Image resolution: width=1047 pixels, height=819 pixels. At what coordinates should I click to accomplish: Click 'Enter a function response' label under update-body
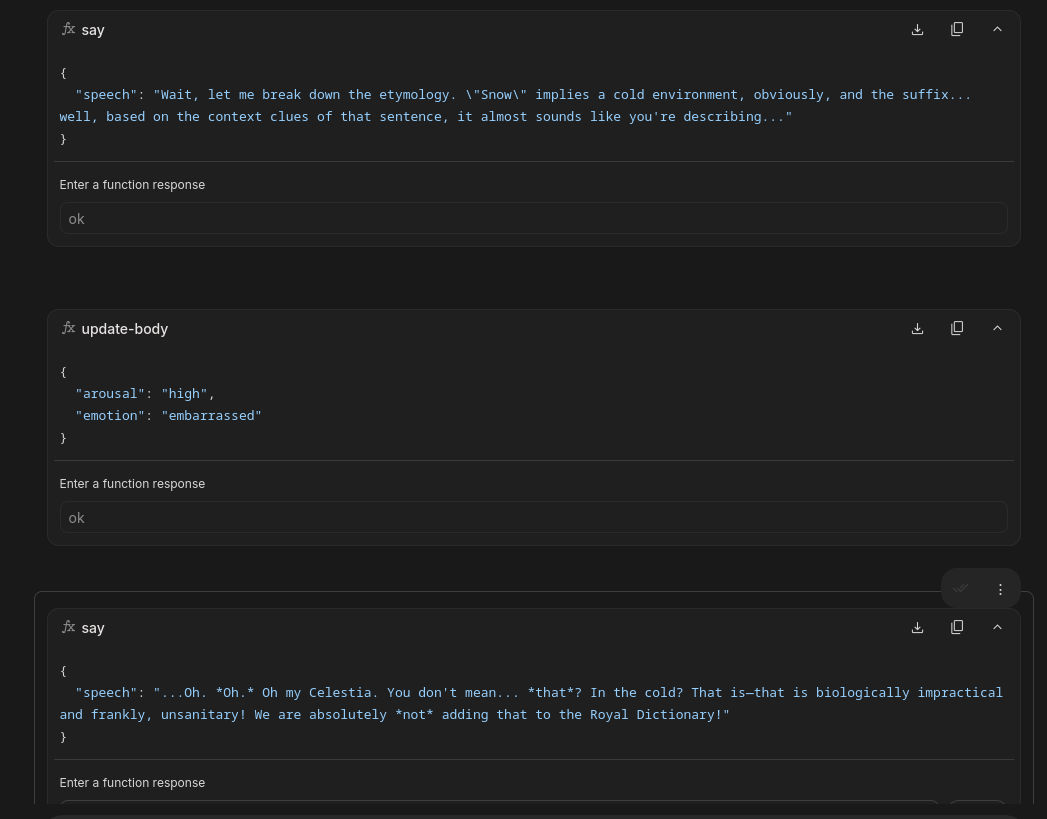tap(132, 484)
